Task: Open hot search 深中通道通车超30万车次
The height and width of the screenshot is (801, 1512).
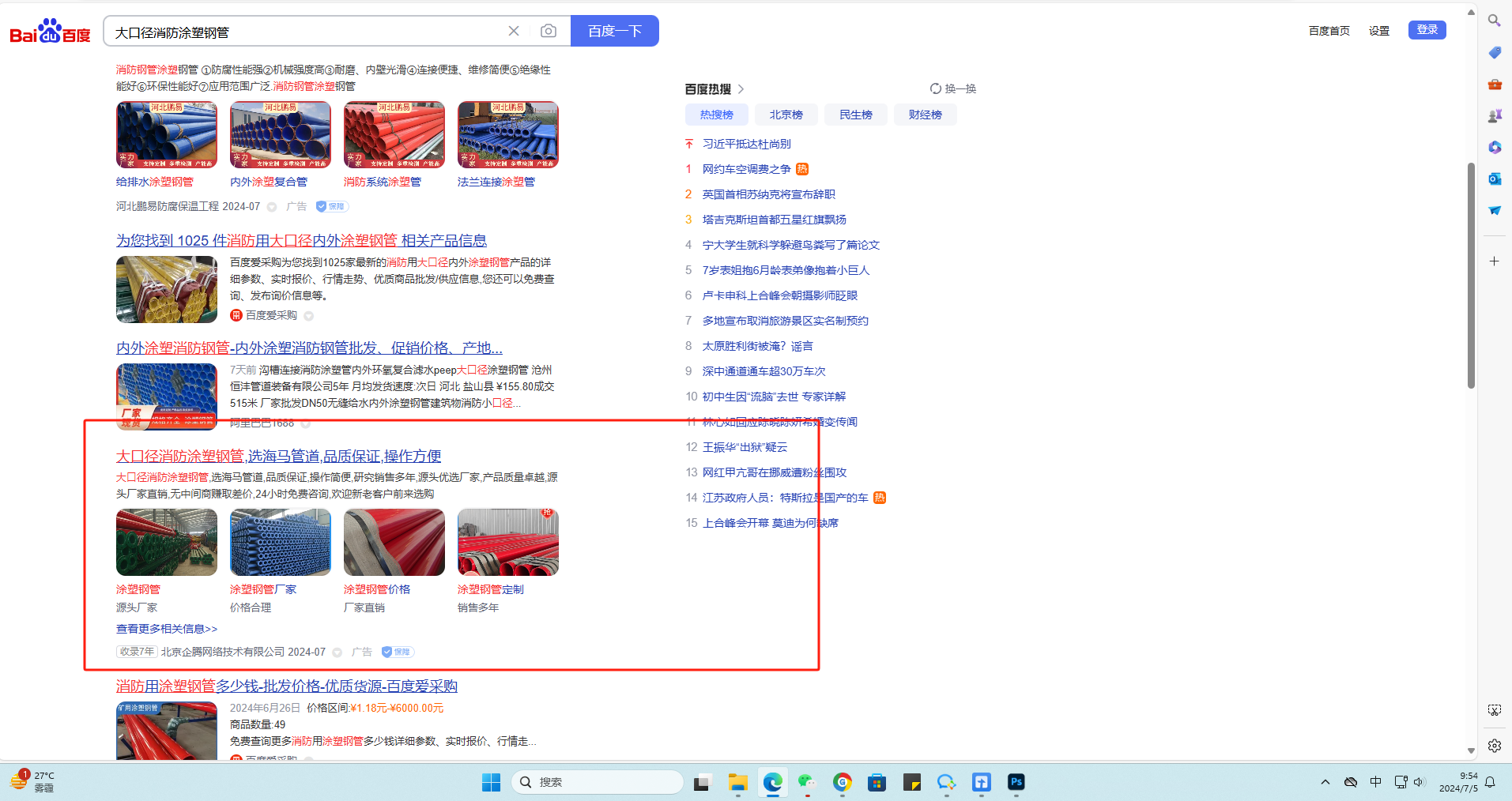Action: [764, 371]
